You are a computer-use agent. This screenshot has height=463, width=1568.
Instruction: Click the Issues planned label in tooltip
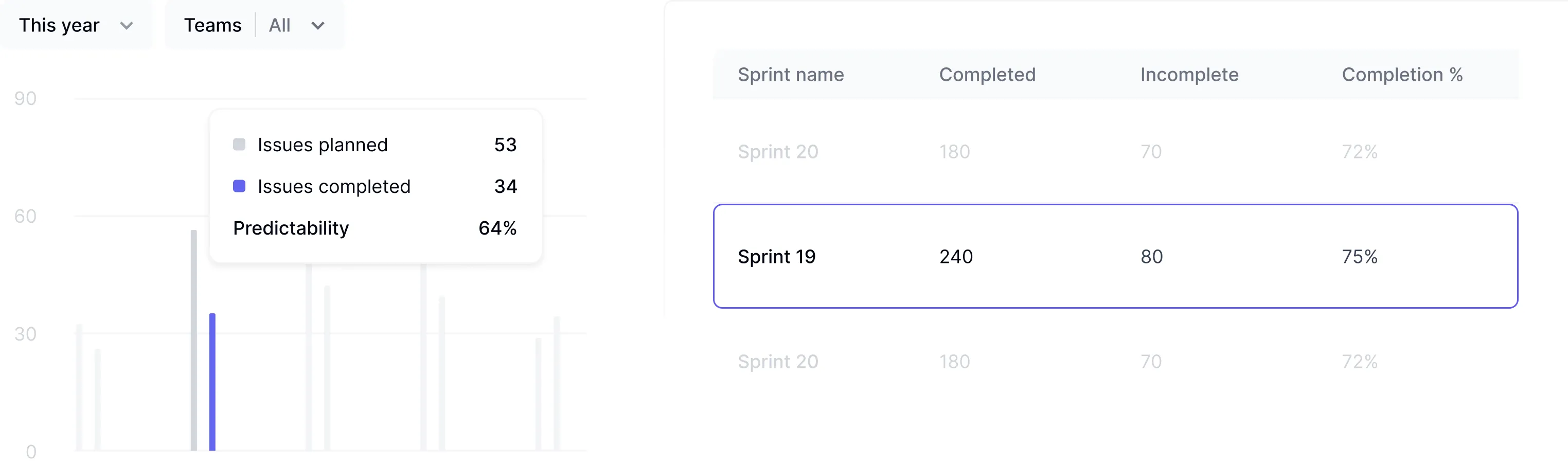pyautogui.click(x=323, y=145)
